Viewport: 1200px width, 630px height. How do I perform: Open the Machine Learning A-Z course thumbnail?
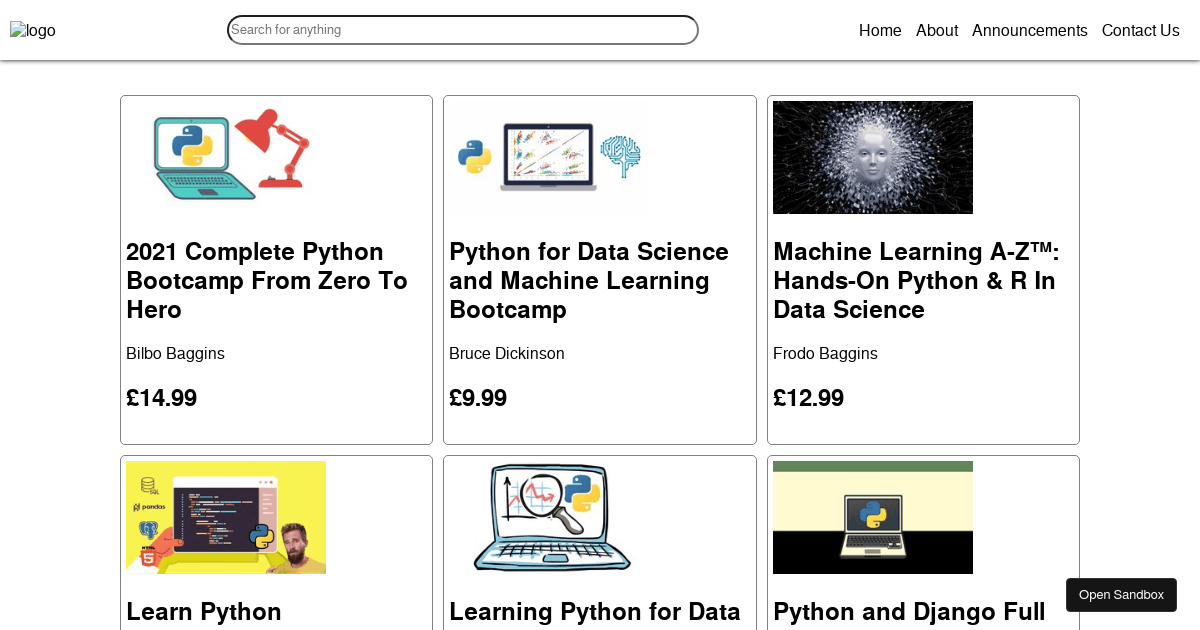click(x=872, y=157)
